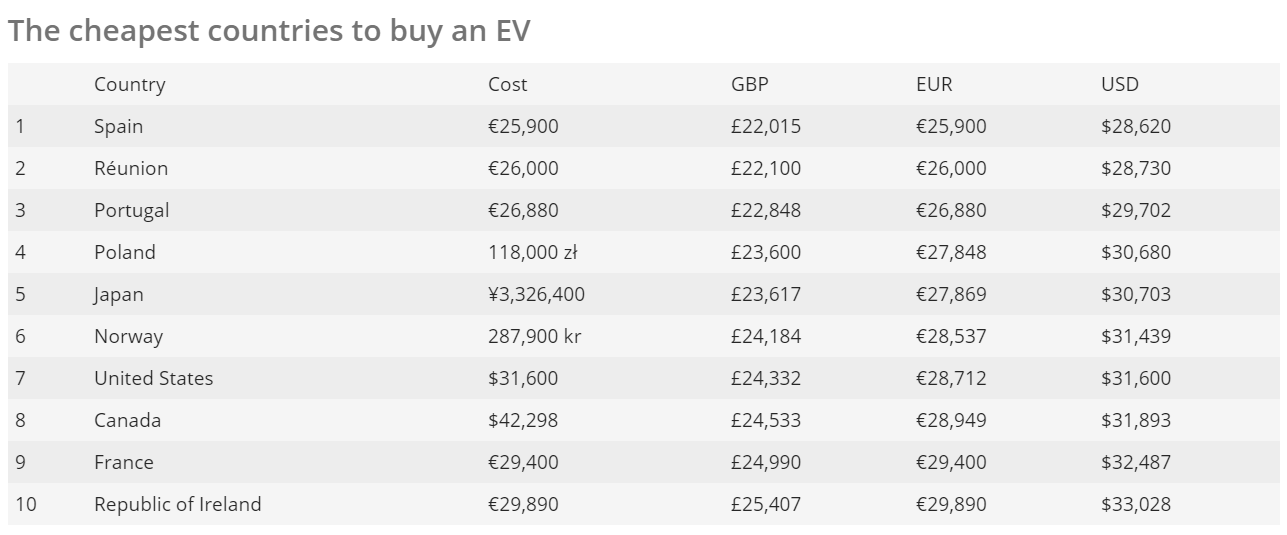Select the United States row name
Image resolution: width=1287 pixels, height=535 pixels.
(154, 379)
